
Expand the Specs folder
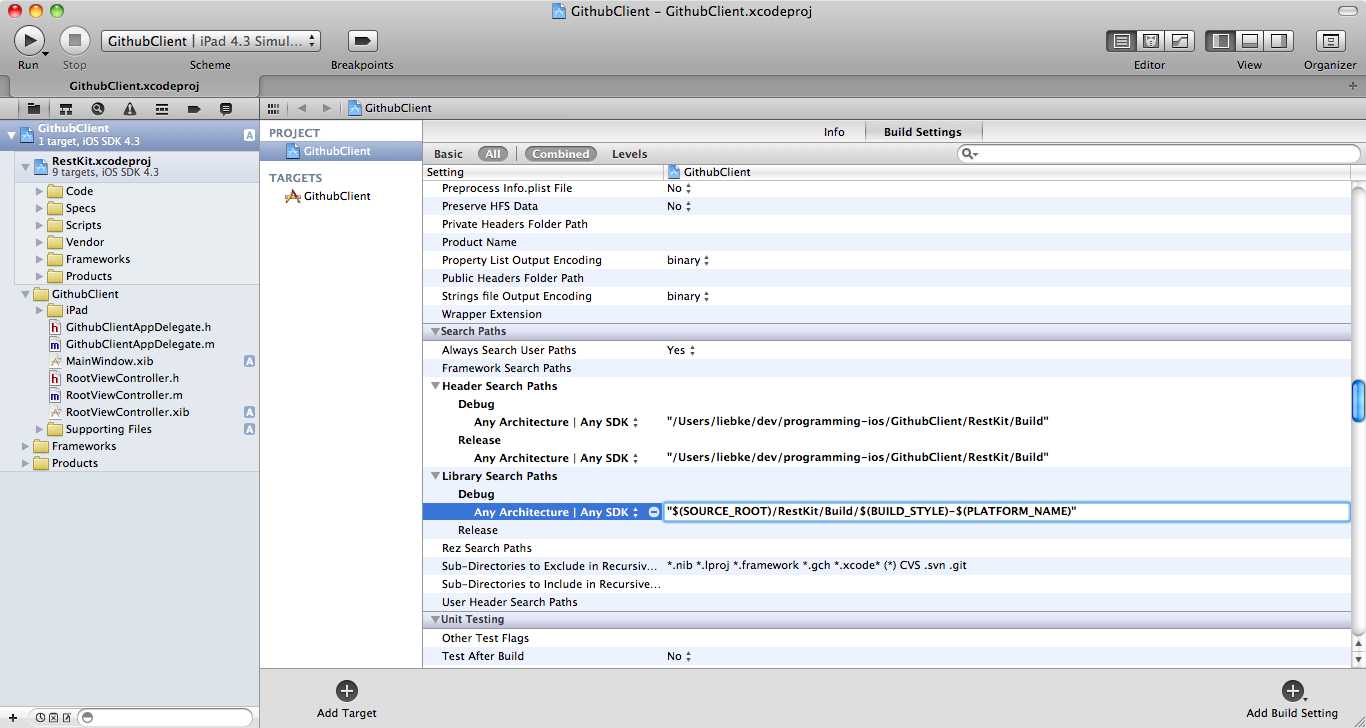[39, 208]
